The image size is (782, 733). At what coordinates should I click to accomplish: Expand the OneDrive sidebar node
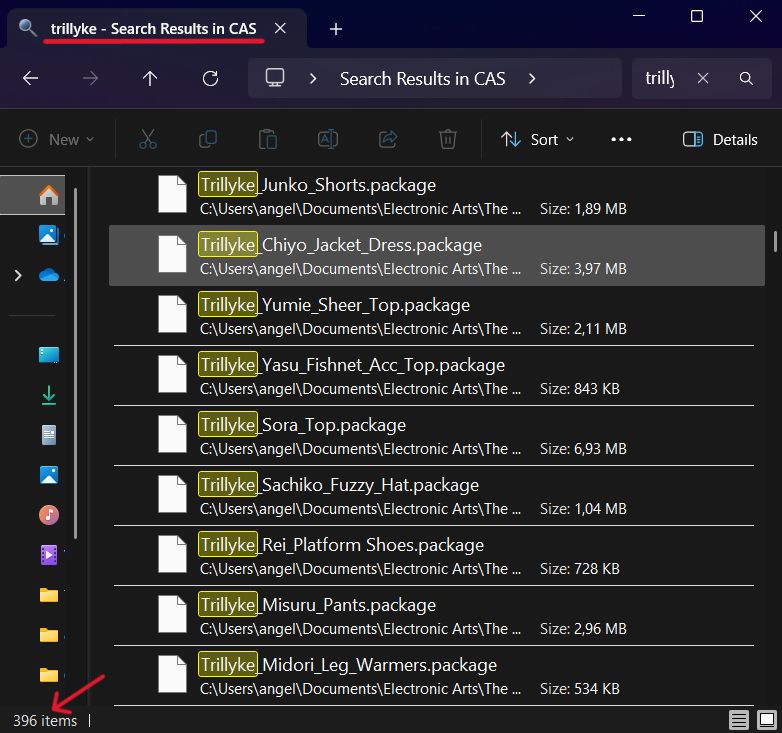(18, 275)
